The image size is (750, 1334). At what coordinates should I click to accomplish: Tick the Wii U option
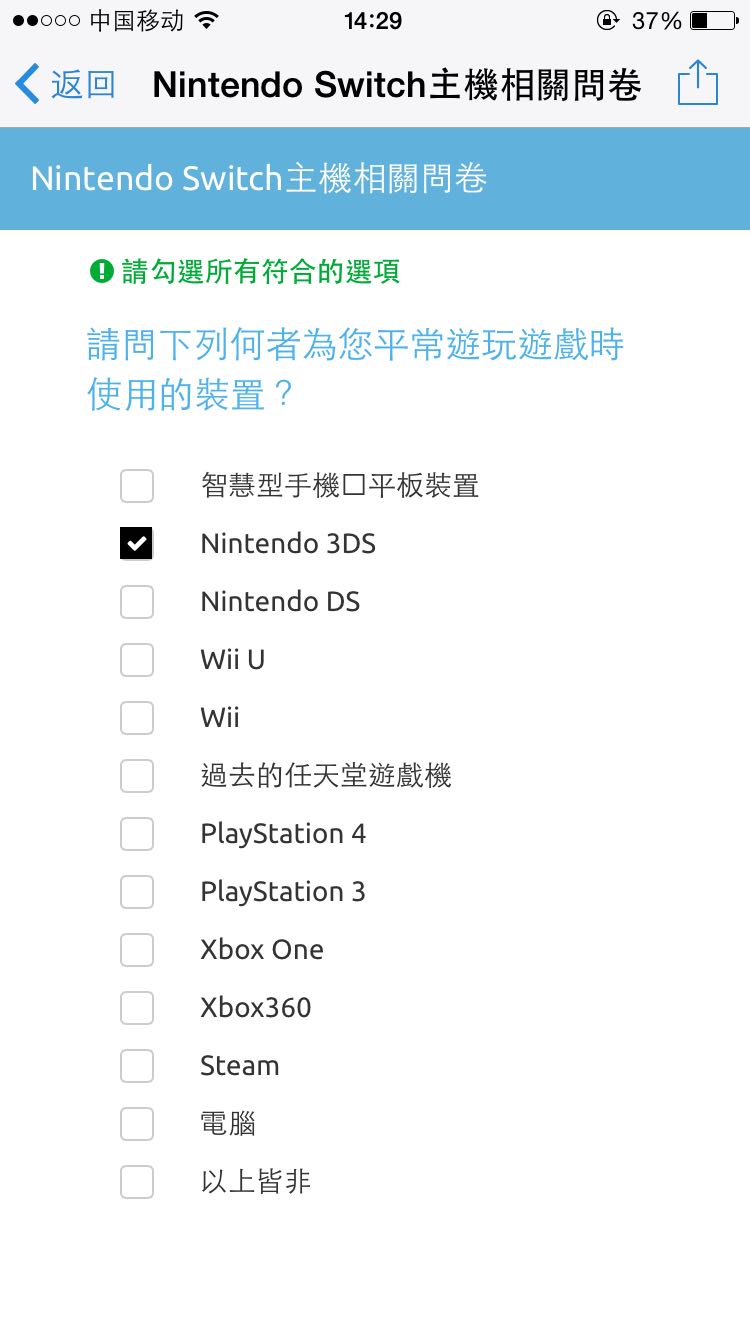click(137, 660)
